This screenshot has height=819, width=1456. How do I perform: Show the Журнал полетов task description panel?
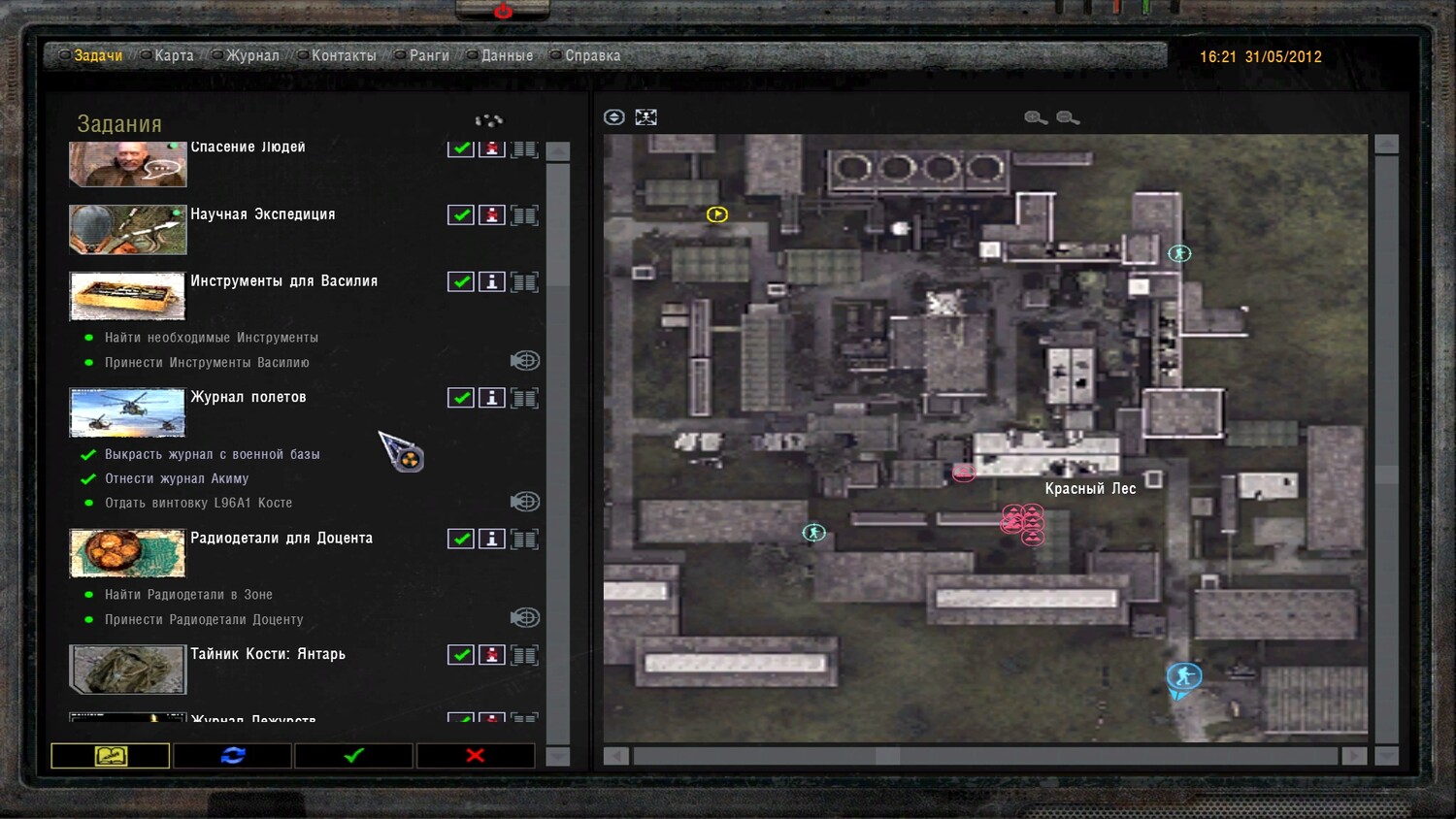[x=492, y=398]
